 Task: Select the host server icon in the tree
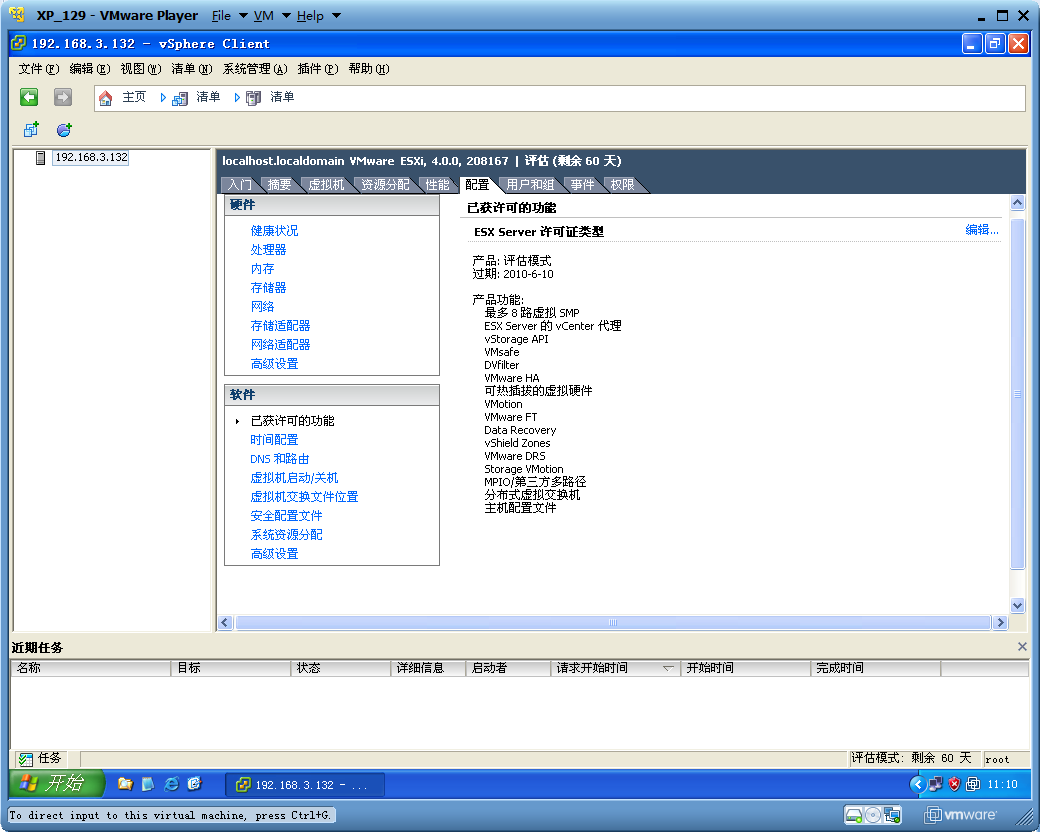pos(40,158)
